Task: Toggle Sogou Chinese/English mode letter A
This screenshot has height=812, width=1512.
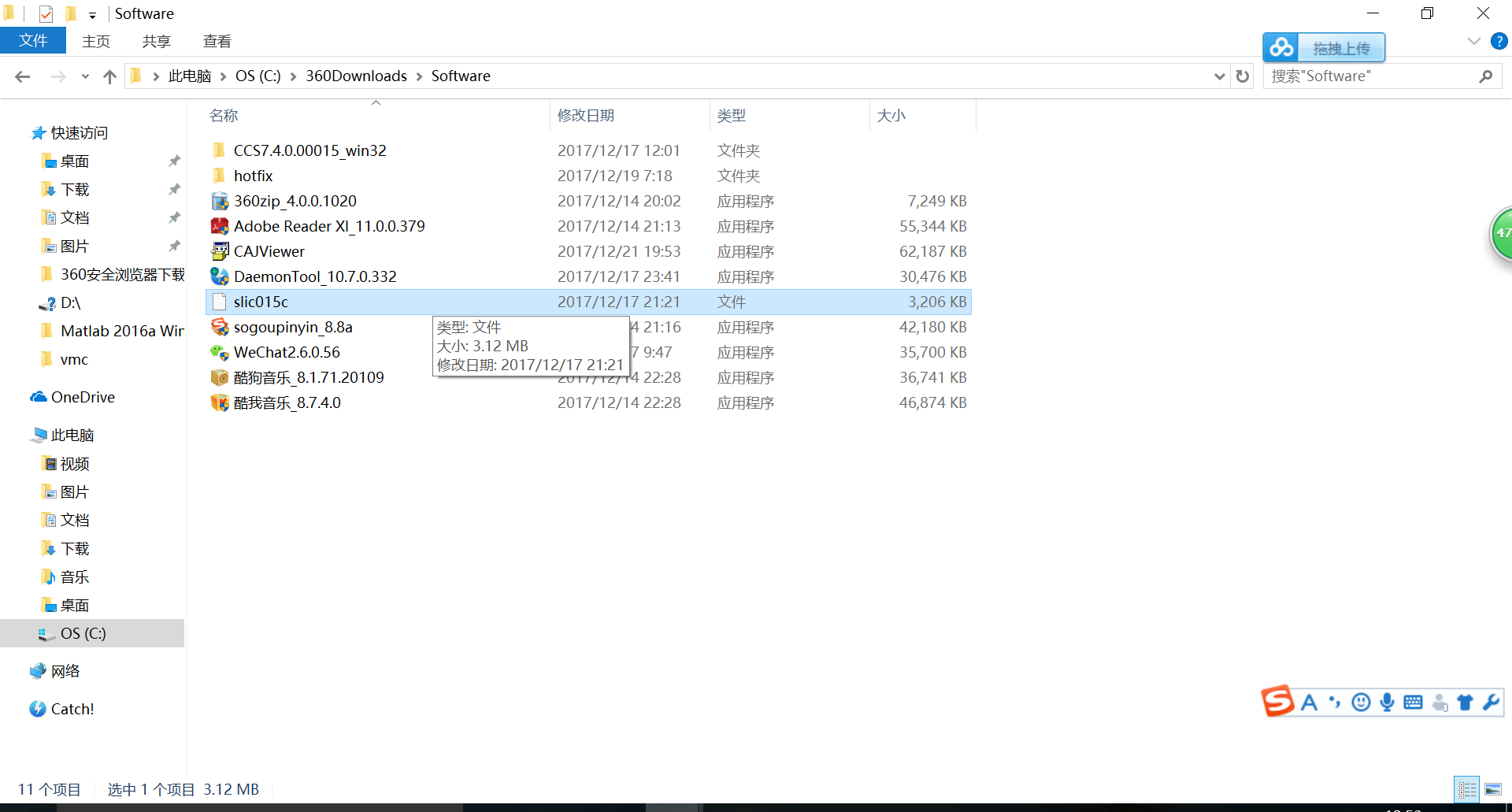Action: [x=1310, y=703]
